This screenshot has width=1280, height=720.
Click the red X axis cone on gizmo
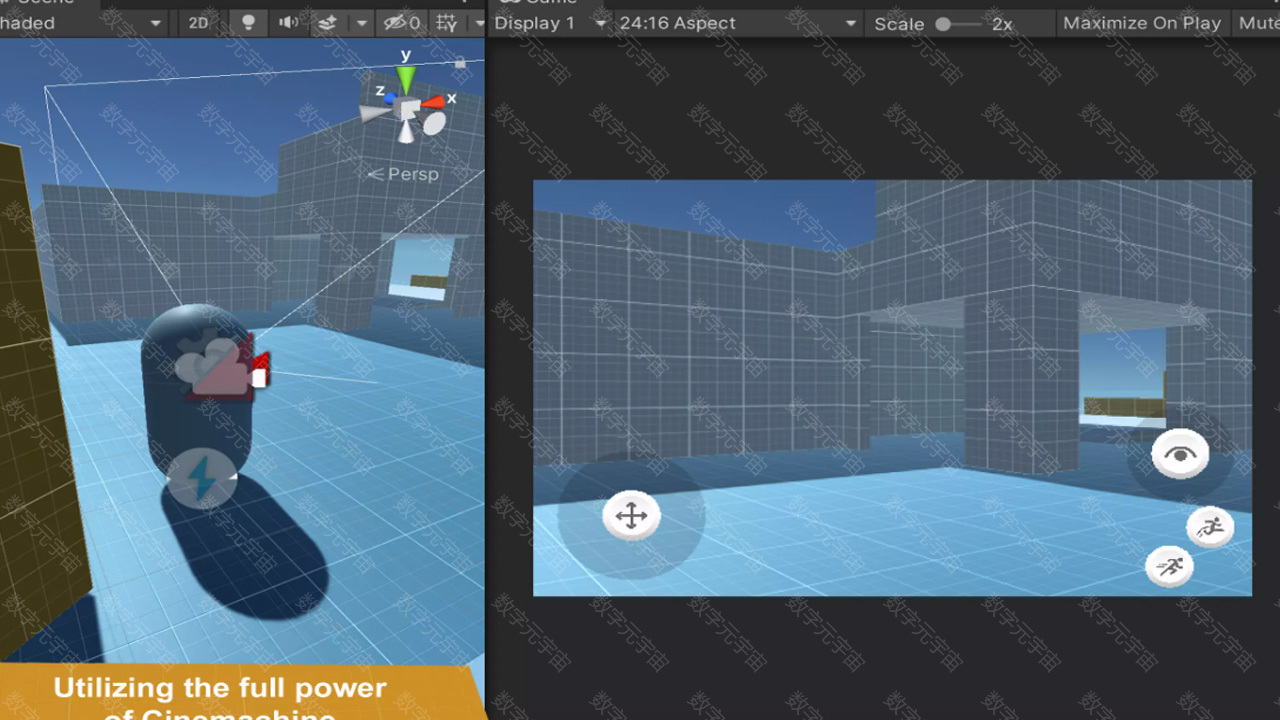(433, 102)
